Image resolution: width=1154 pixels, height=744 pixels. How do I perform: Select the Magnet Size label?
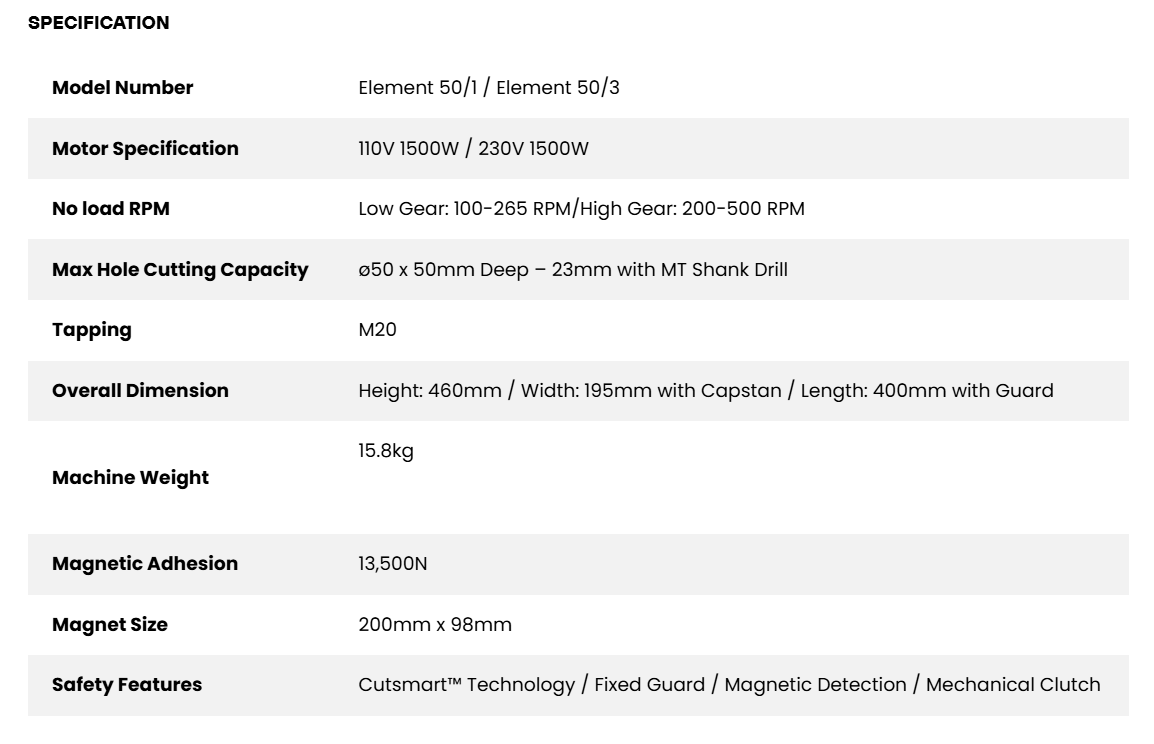[110, 626]
